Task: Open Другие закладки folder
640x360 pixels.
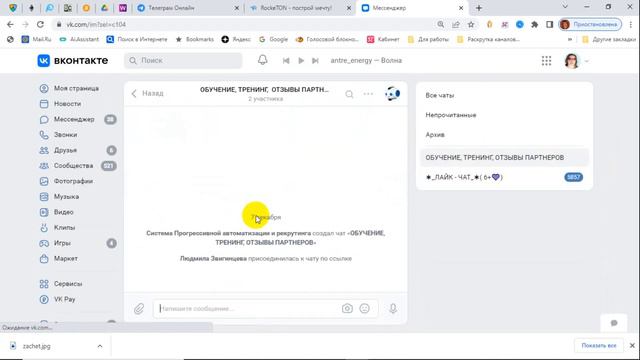Action: pos(609,40)
